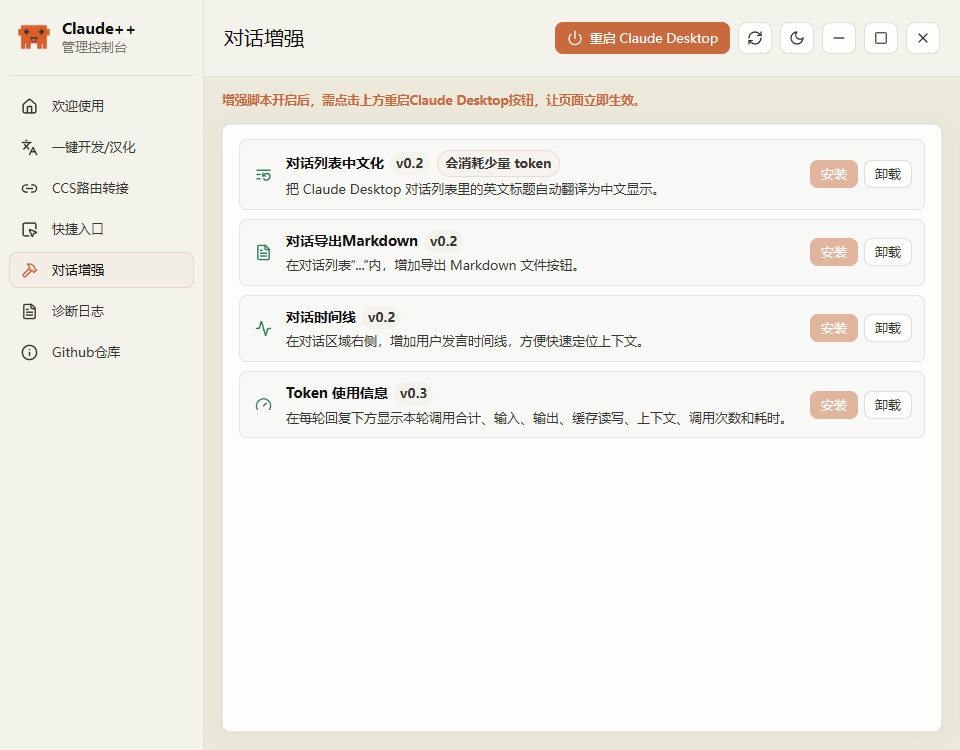Install 对话导出Markdown script
This screenshot has height=750, width=960.
pos(833,252)
